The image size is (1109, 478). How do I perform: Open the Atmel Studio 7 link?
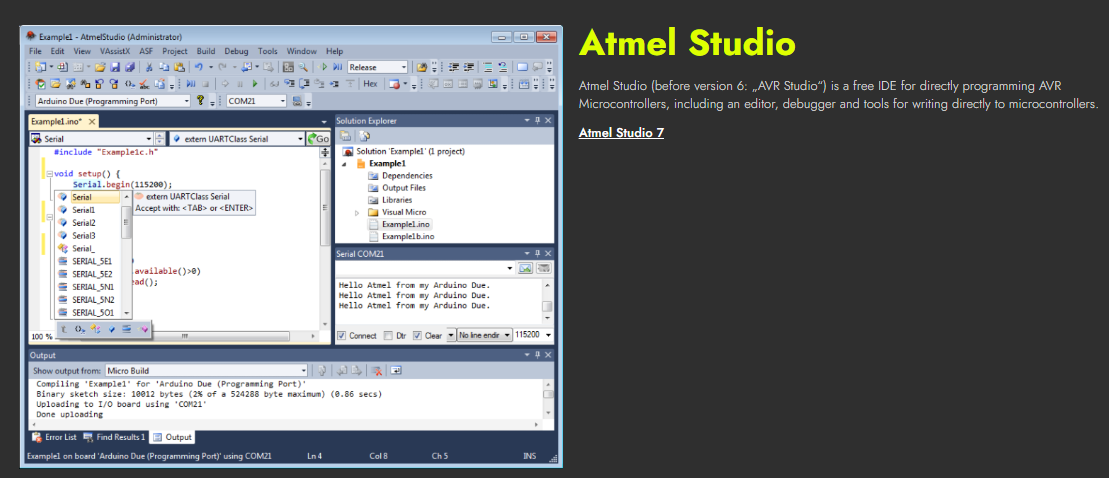621,133
